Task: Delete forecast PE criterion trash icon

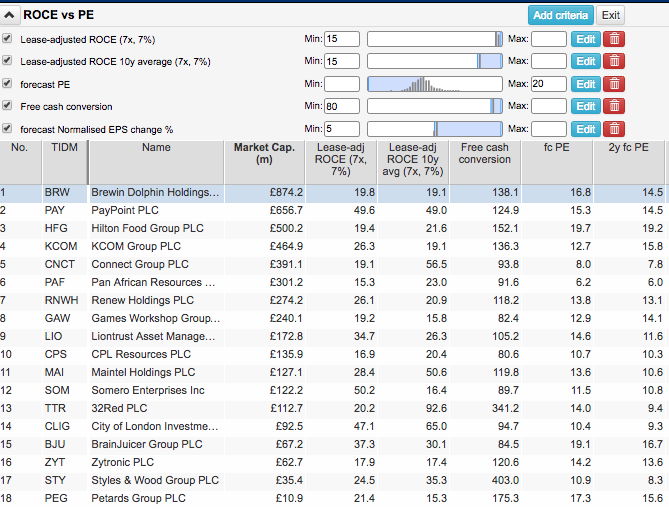Action: point(614,84)
